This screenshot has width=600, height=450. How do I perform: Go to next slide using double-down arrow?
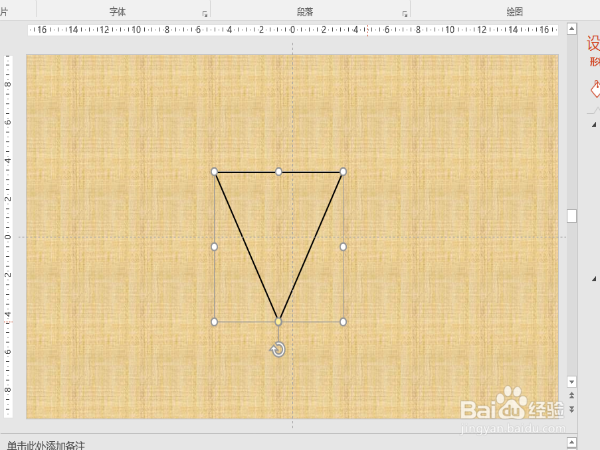coord(572,409)
